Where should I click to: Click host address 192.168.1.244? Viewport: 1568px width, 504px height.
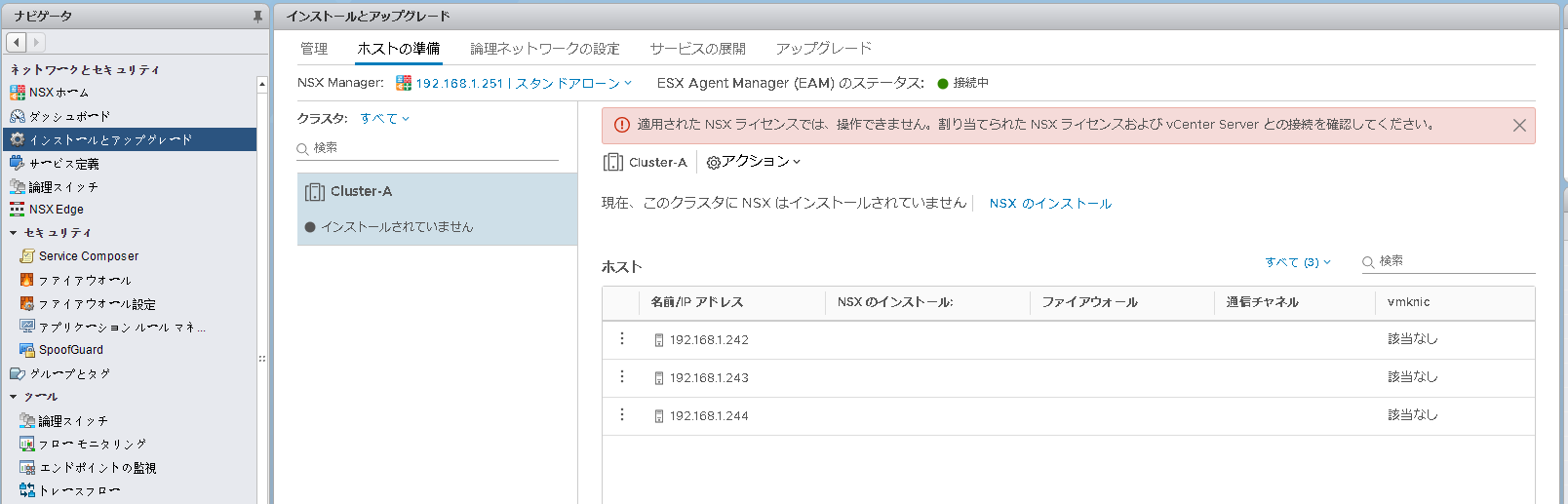click(709, 416)
